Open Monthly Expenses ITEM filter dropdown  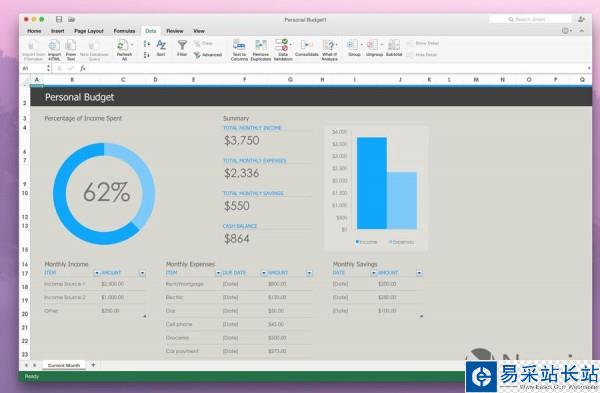pyautogui.click(x=218, y=273)
